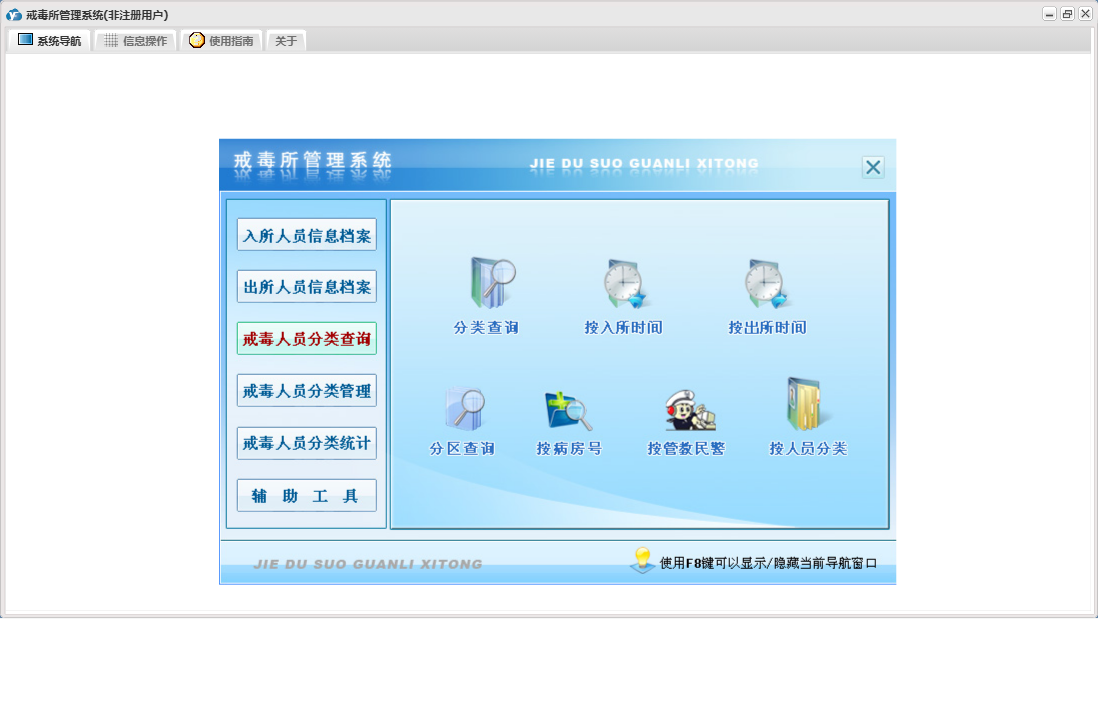Select 戒毒人员分类查询 button
1098x716 pixels.
coord(307,338)
